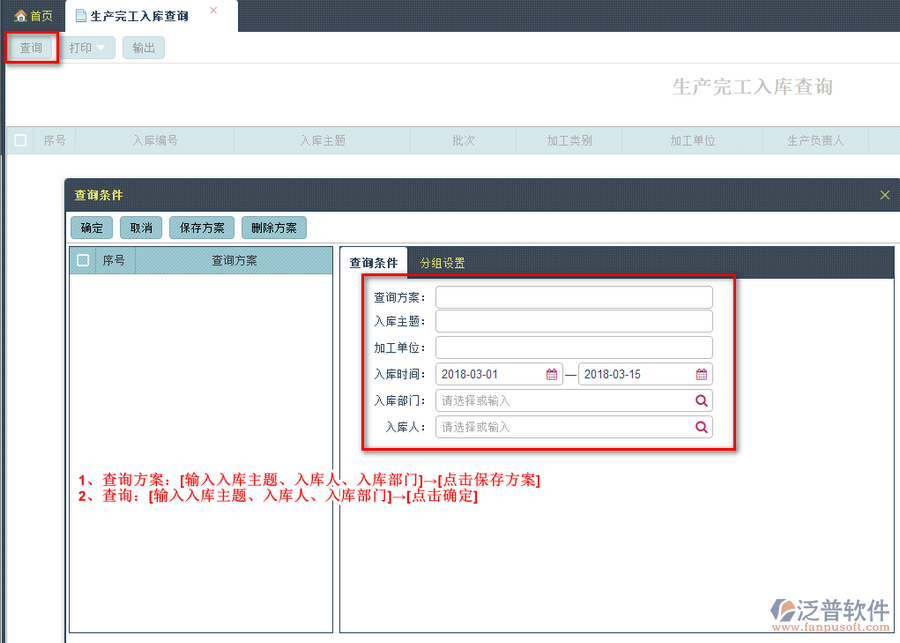Click the 批次 column header
This screenshot has height=643, width=900.
[x=463, y=141]
